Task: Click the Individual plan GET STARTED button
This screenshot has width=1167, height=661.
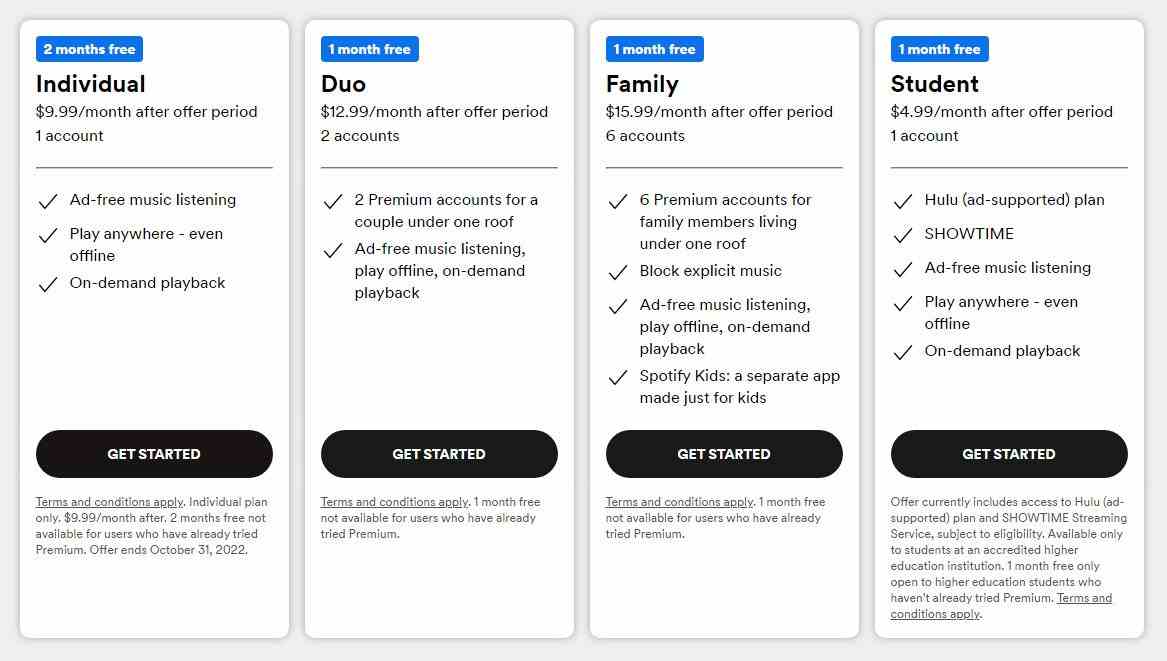Action: click(x=154, y=453)
